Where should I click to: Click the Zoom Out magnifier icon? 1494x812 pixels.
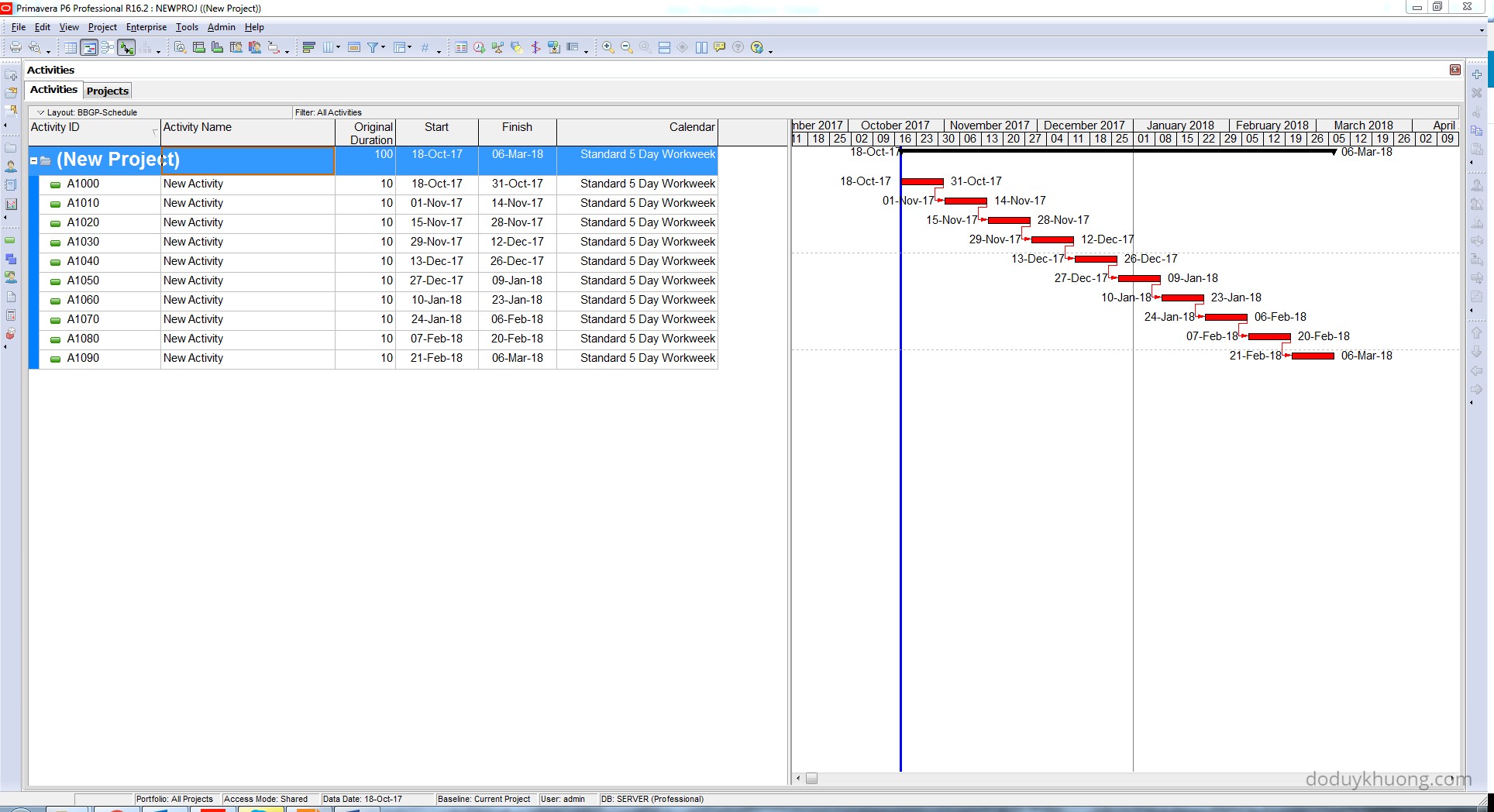(627, 48)
